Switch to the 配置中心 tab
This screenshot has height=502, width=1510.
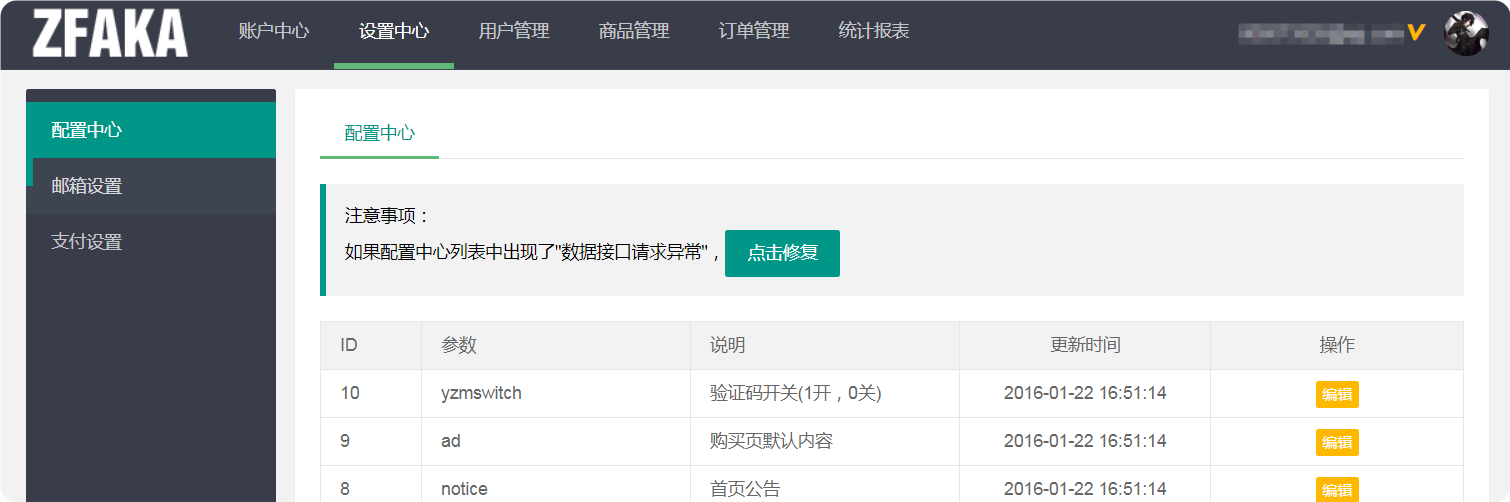pyautogui.click(x=379, y=133)
